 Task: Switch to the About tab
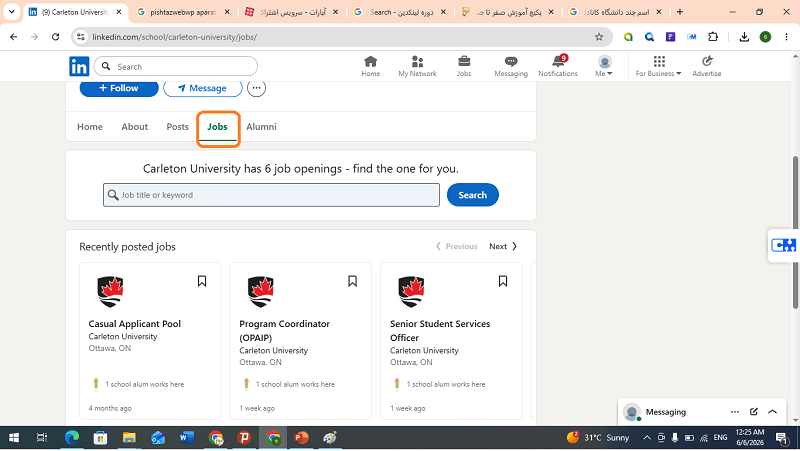(135, 127)
